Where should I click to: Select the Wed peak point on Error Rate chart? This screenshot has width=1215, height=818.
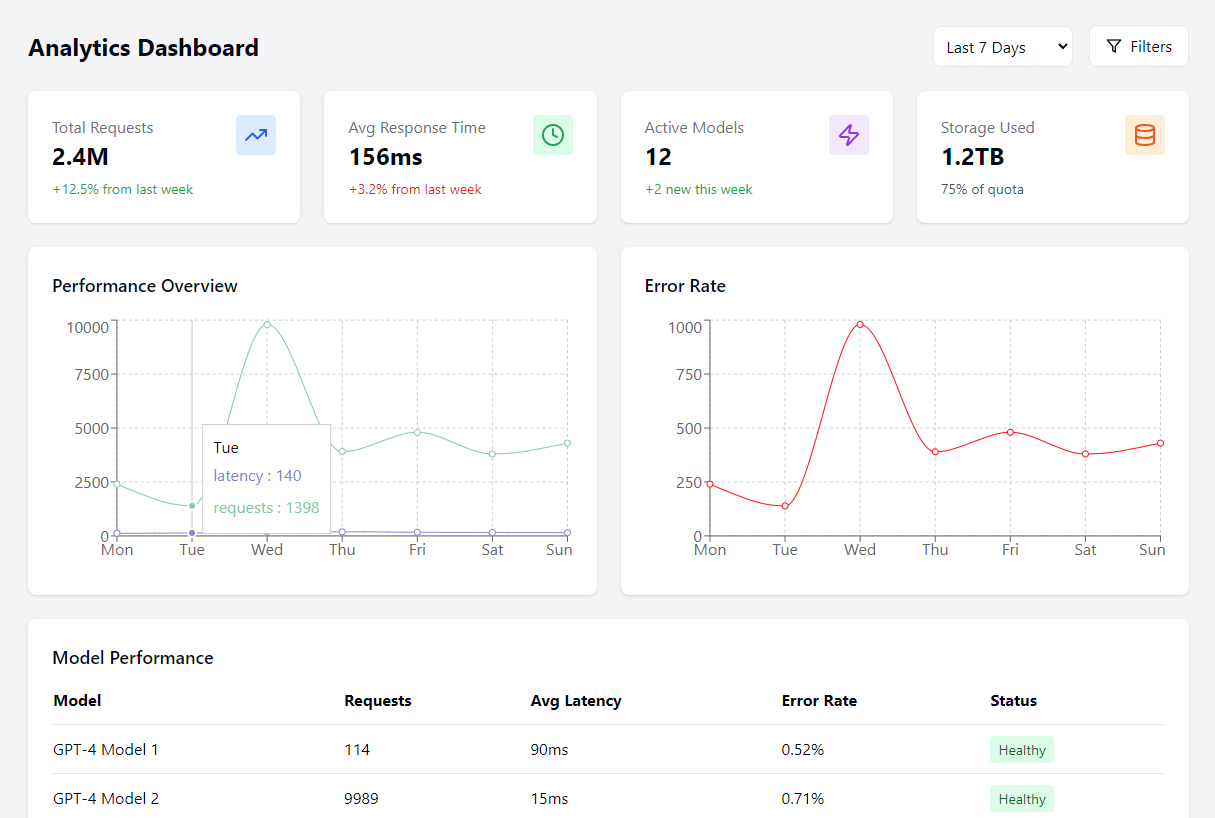point(859,324)
